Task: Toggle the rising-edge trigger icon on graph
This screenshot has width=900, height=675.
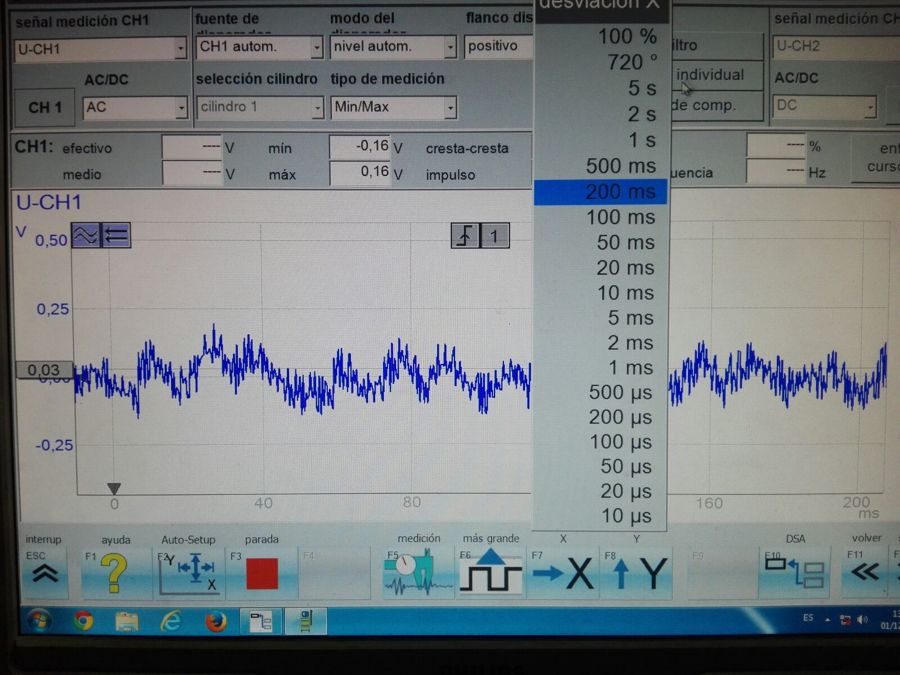Action: (465, 236)
